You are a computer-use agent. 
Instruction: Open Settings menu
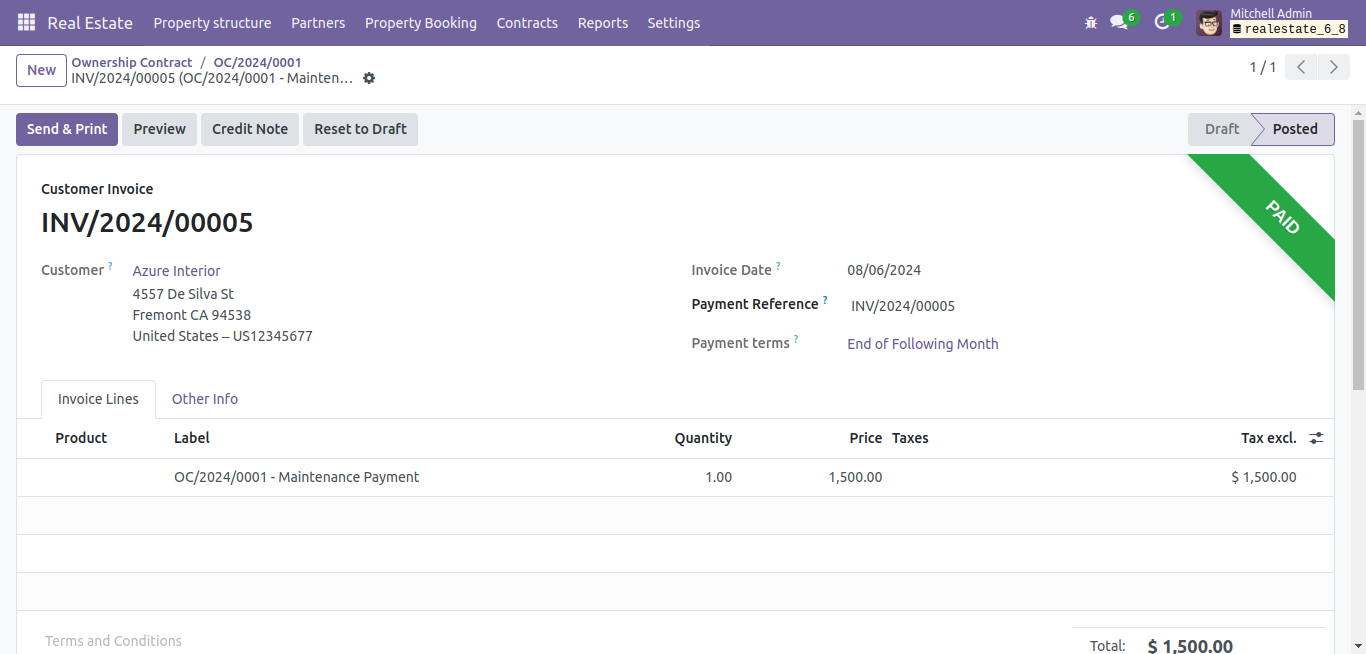tap(674, 22)
